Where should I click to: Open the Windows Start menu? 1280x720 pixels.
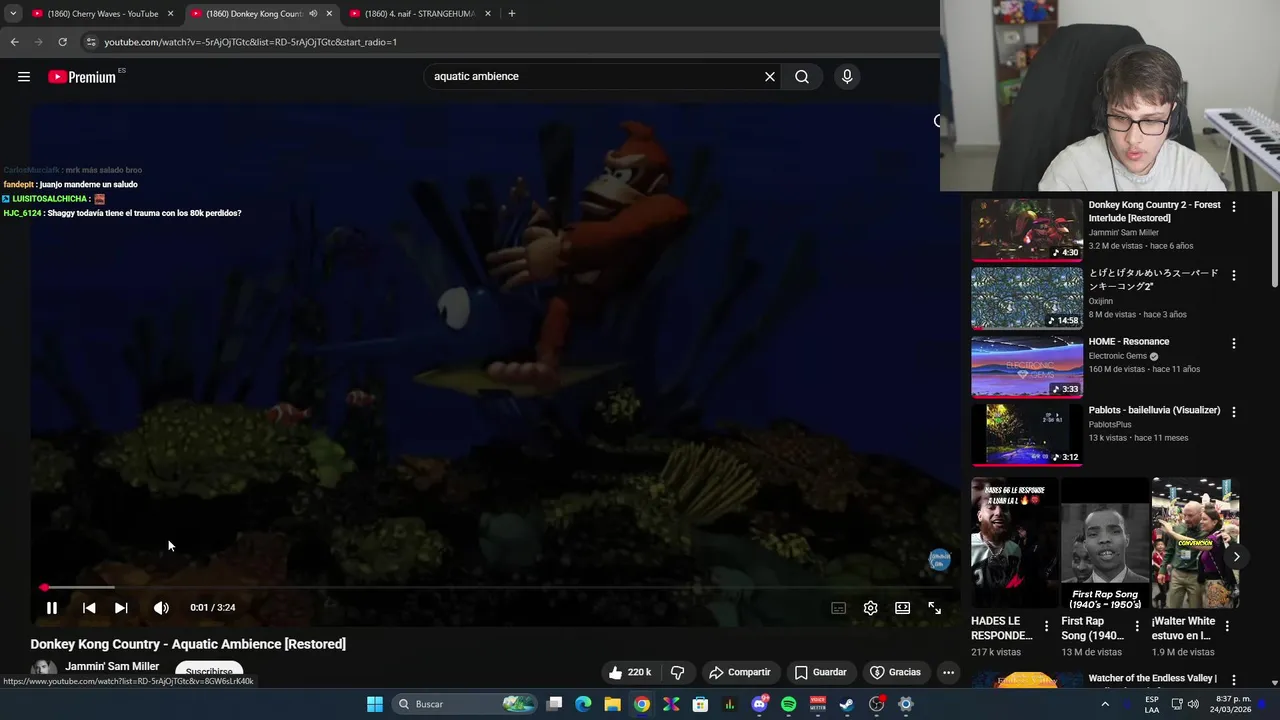click(375, 704)
